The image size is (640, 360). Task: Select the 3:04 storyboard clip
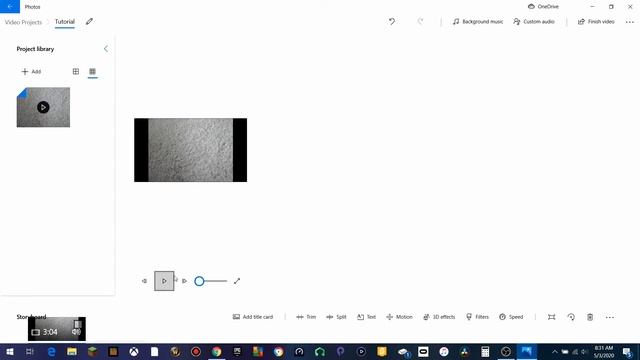pos(57,329)
